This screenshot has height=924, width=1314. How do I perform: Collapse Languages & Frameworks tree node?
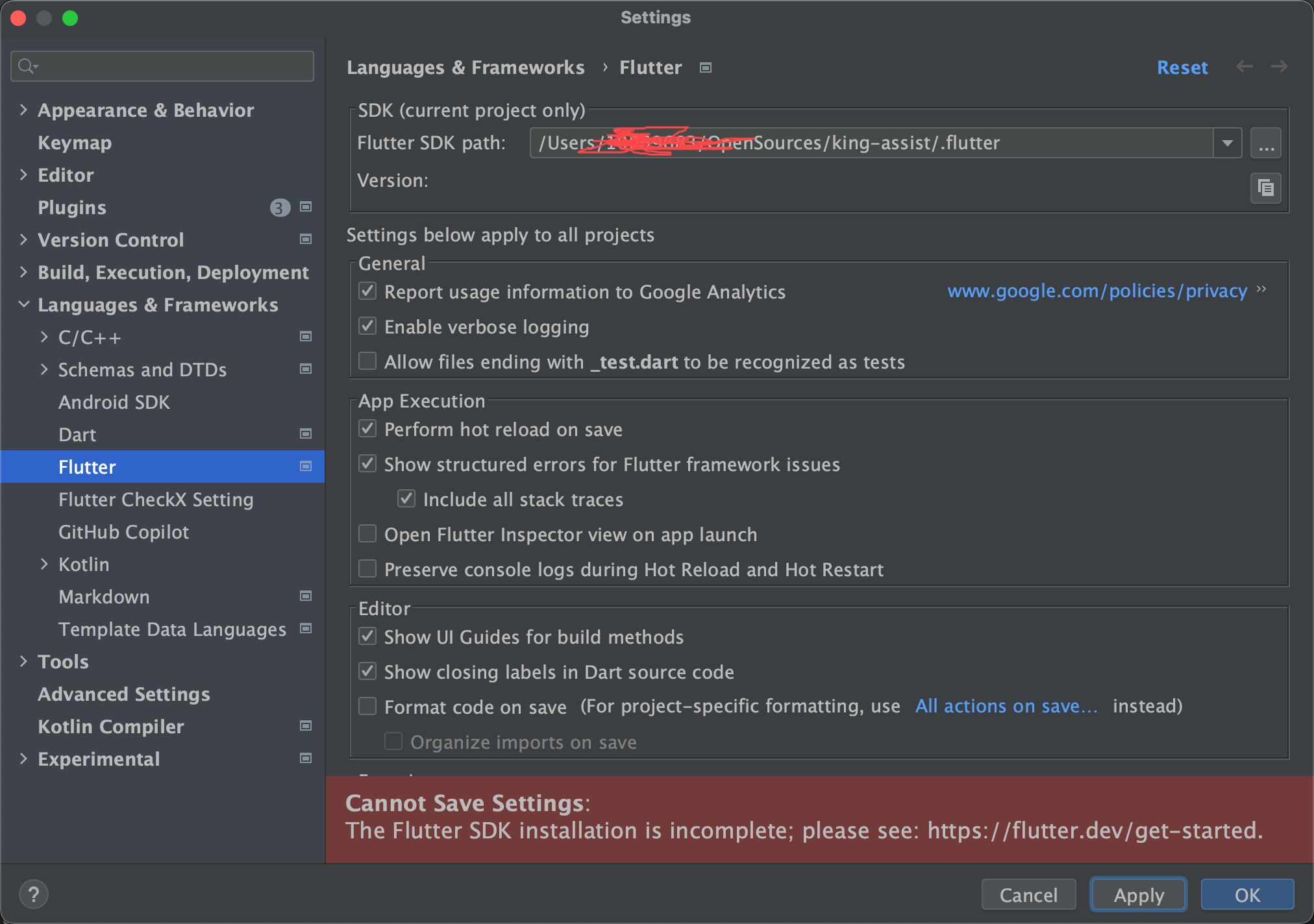(x=24, y=304)
